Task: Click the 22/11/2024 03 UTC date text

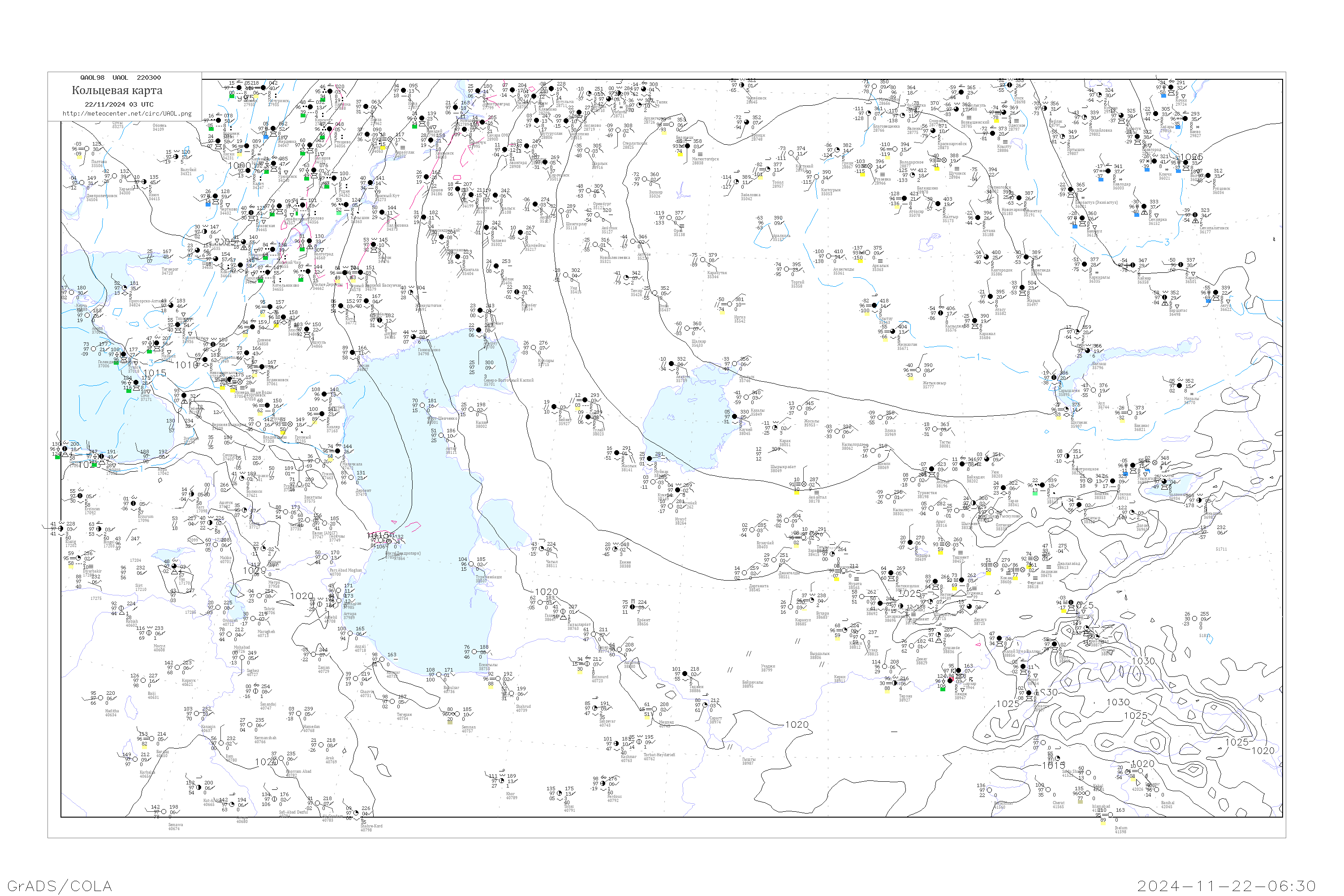Action: tap(119, 104)
